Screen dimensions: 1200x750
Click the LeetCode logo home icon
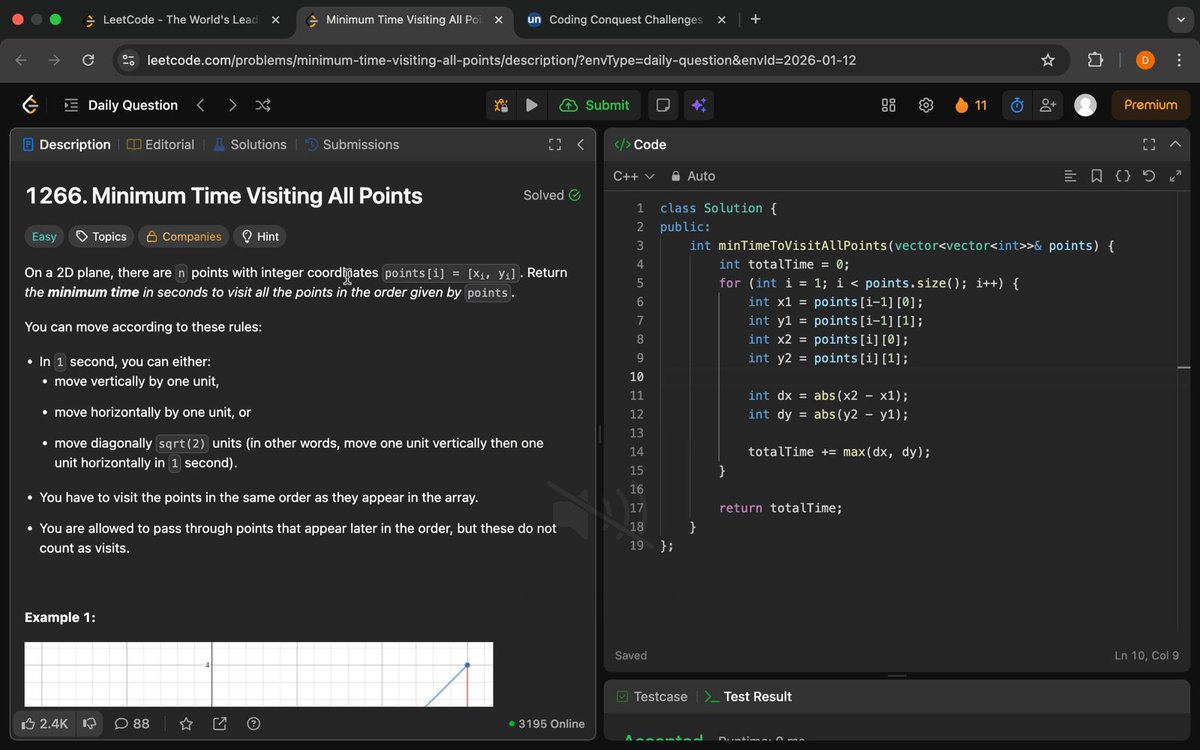[x=31, y=105]
